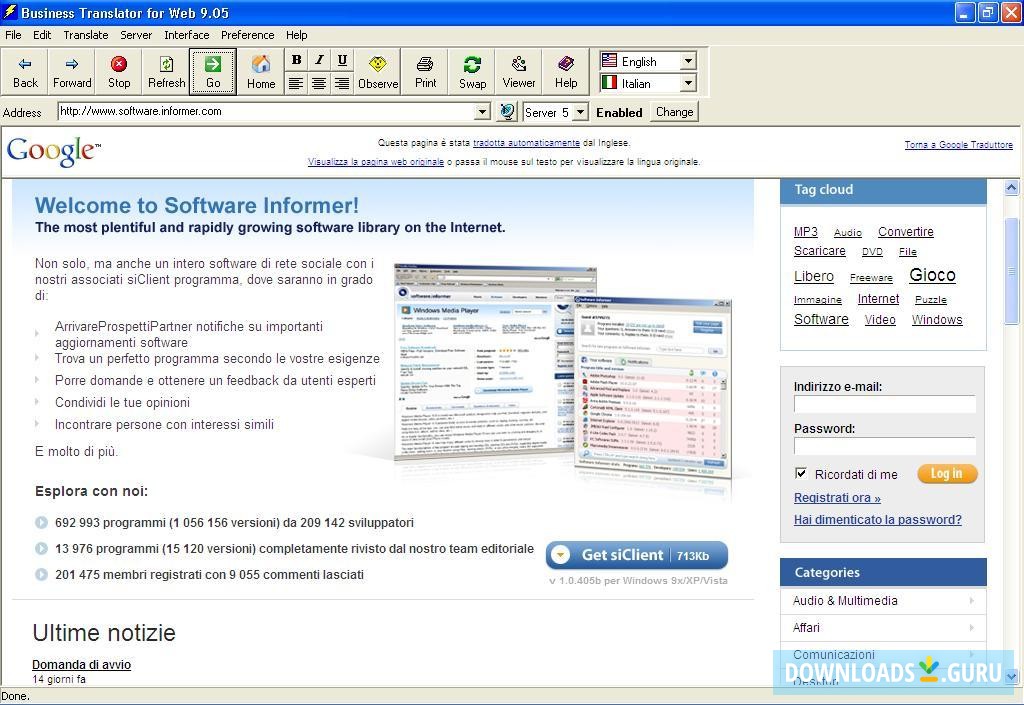Screen dimensions: 1024x705
Task: Expand the Server 5 selector
Action: (x=579, y=112)
